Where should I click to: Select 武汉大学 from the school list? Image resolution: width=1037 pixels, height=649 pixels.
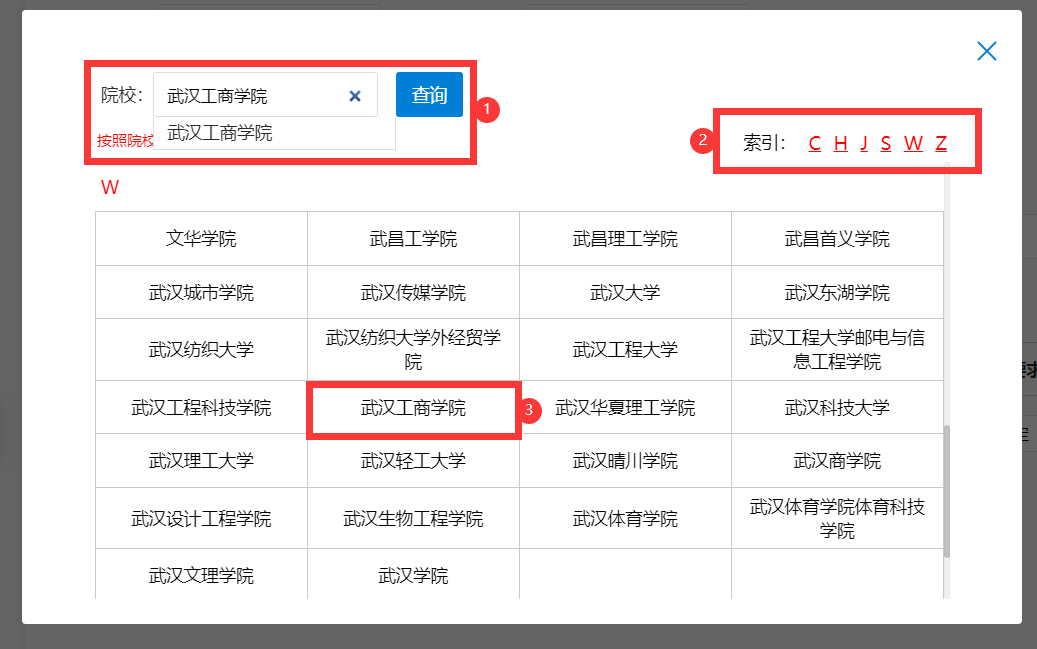click(624, 291)
